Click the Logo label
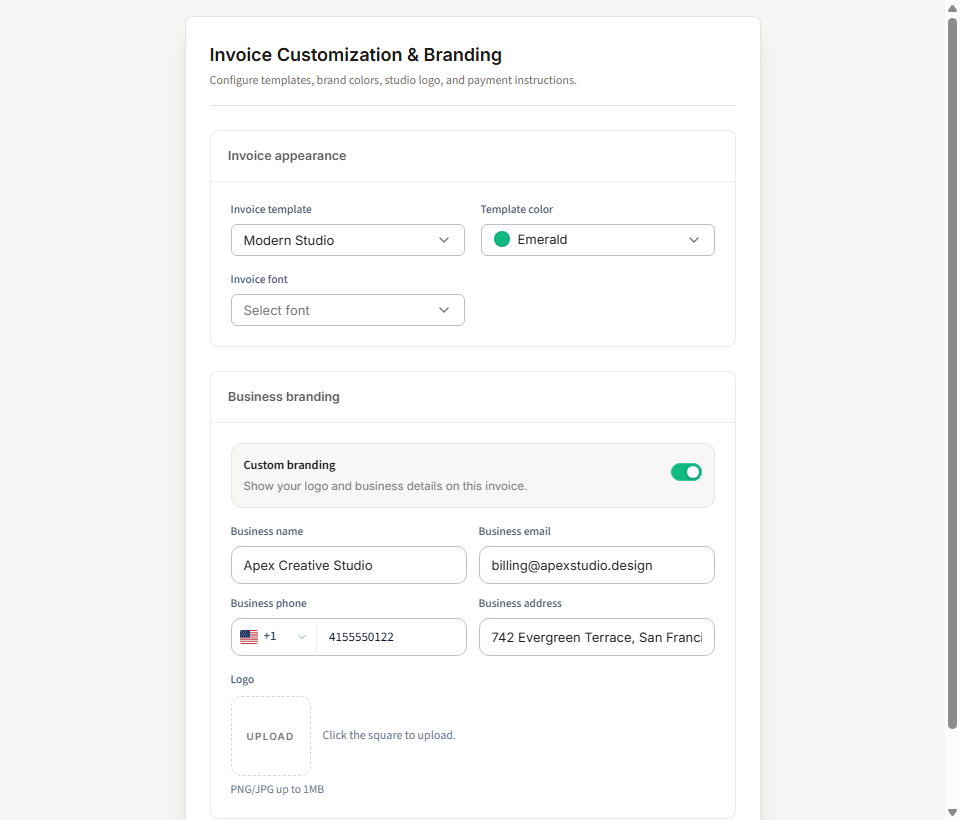Image resolution: width=960 pixels, height=820 pixels. click(242, 679)
